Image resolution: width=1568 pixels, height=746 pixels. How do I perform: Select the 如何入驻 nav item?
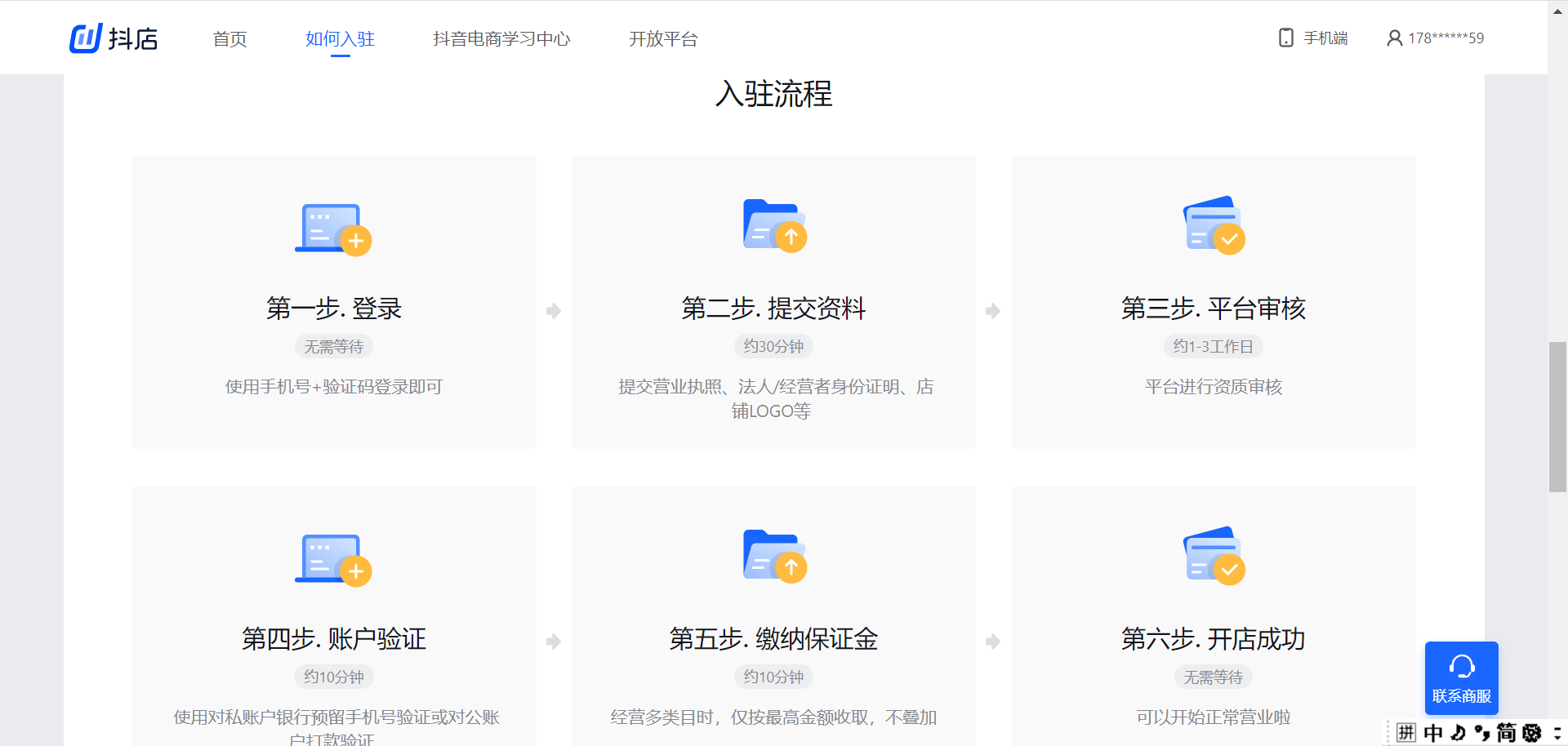coord(340,38)
